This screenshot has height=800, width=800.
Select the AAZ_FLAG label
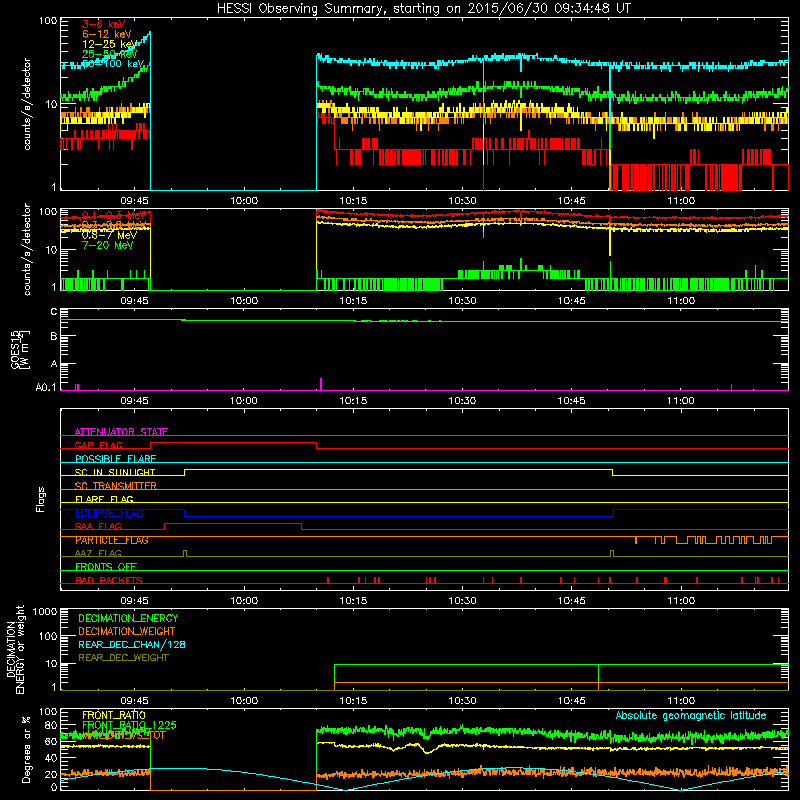point(98,553)
